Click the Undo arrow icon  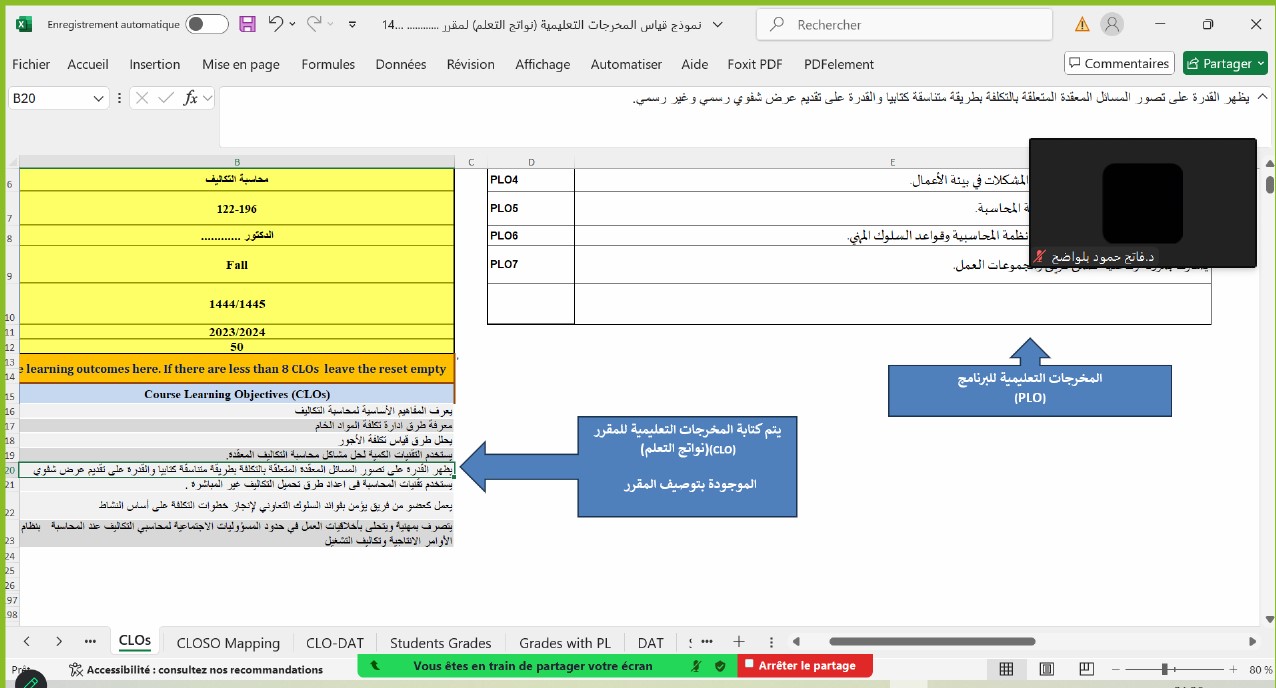(x=276, y=24)
